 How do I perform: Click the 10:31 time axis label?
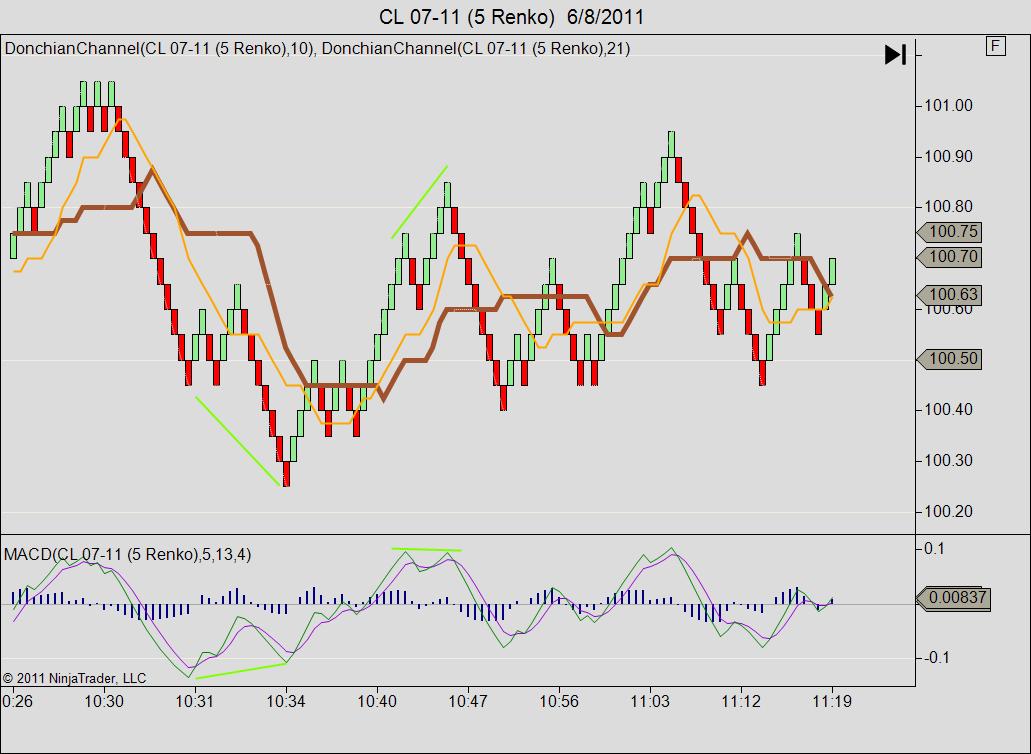(195, 701)
